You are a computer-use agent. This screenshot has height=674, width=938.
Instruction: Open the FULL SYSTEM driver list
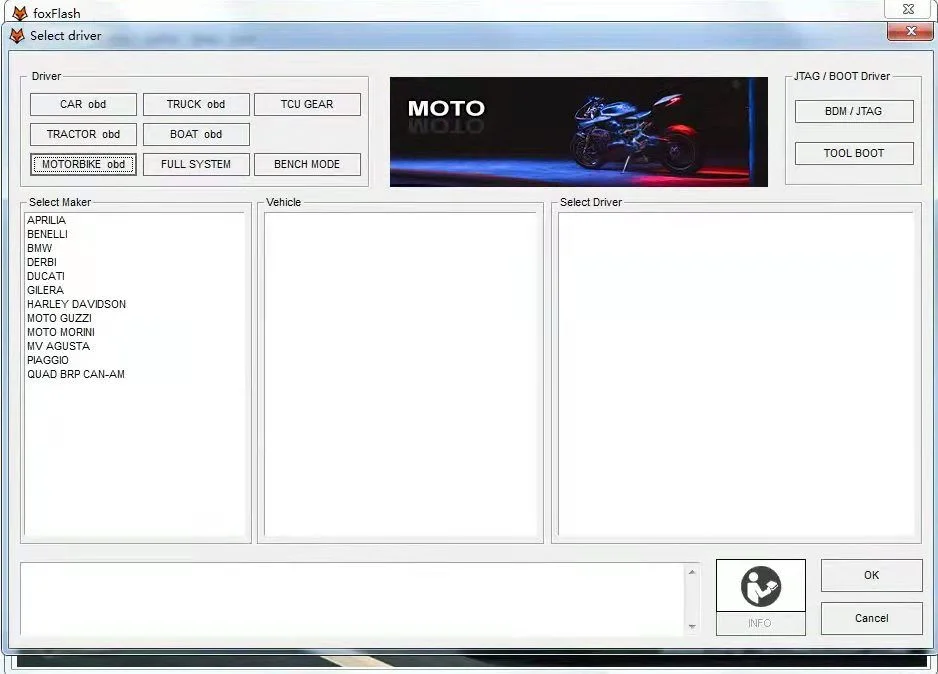click(x=196, y=164)
